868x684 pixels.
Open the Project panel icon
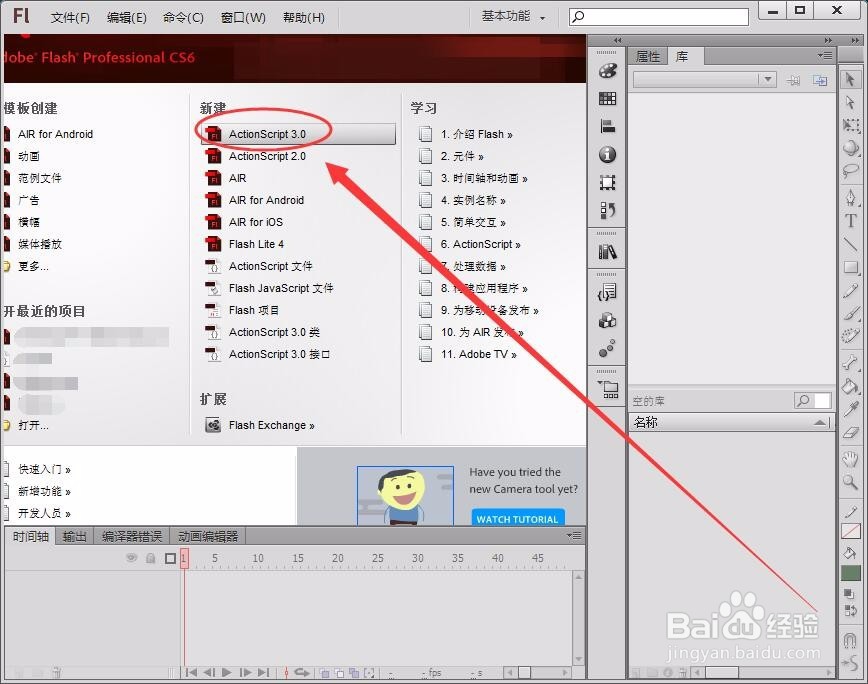point(608,390)
